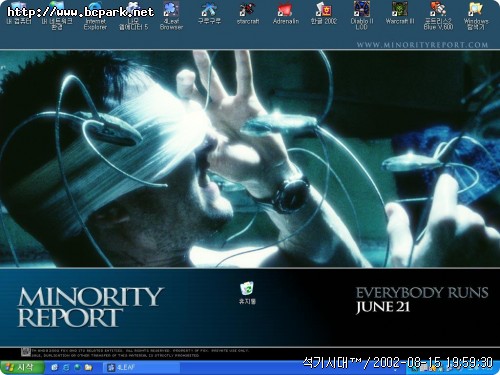The width and height of the screenshot is (500, 375).
Task: Open the My Computer desktop icon
Action: coord(19,14)
